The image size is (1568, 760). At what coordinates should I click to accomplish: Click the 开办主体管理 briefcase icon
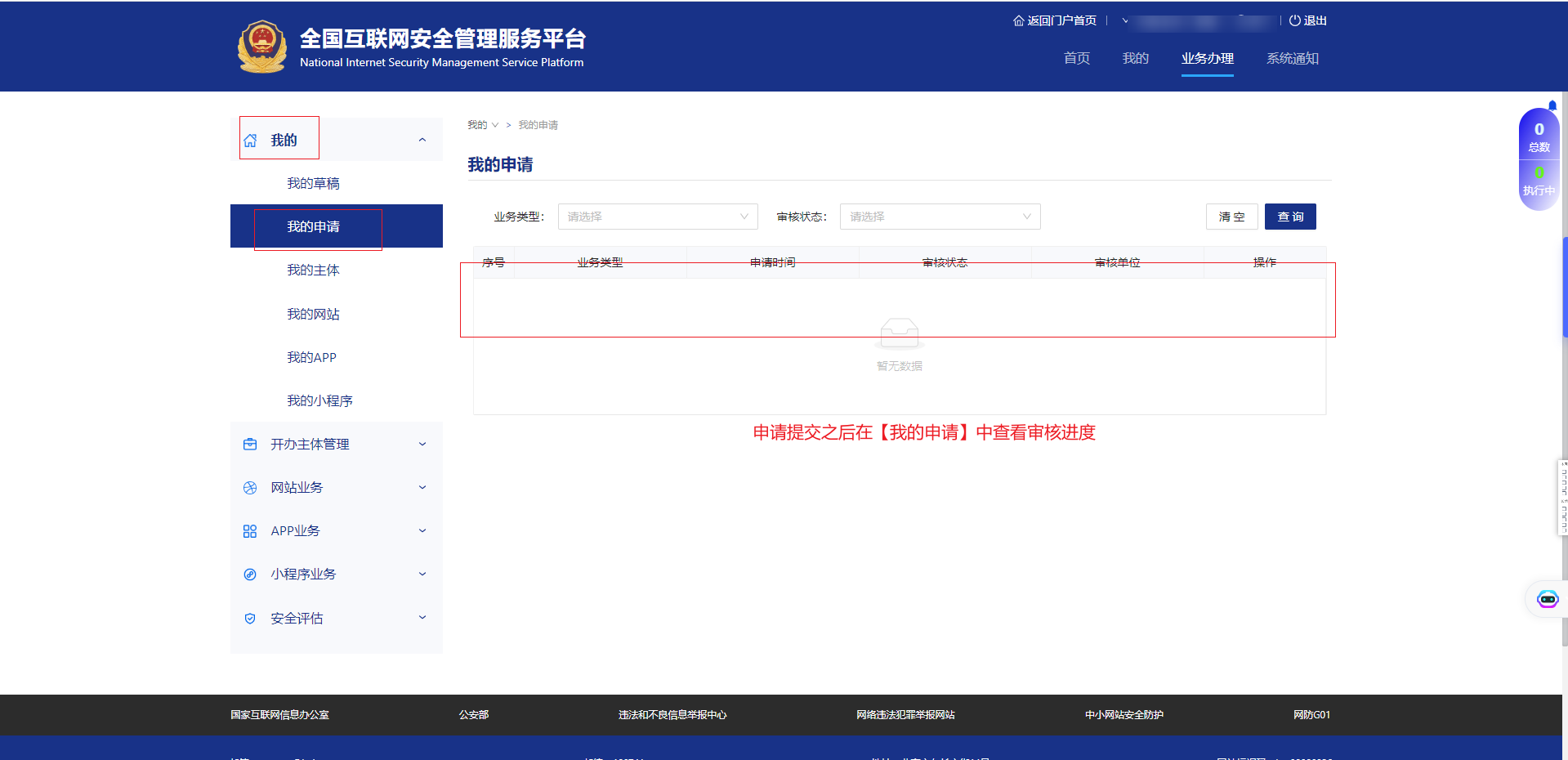point(250,445)
